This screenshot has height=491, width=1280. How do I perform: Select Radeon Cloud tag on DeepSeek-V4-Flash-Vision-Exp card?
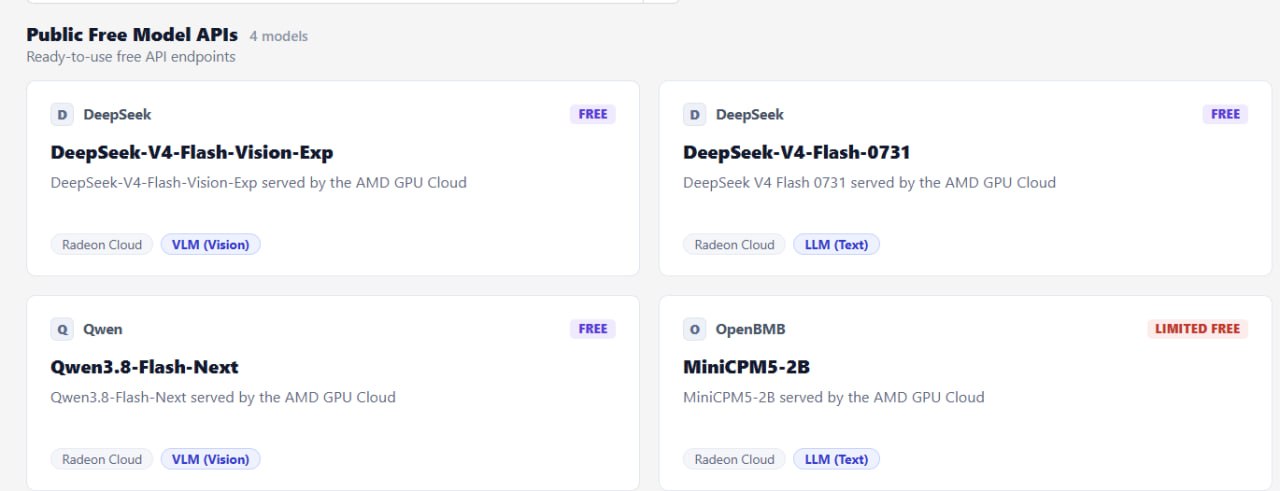click(102, 245)
